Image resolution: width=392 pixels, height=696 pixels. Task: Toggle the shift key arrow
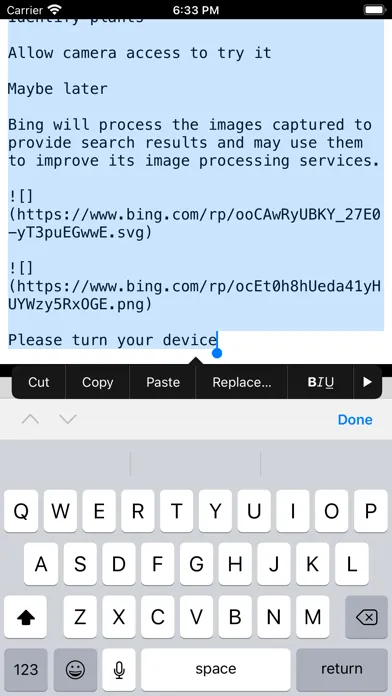point(25,617)
